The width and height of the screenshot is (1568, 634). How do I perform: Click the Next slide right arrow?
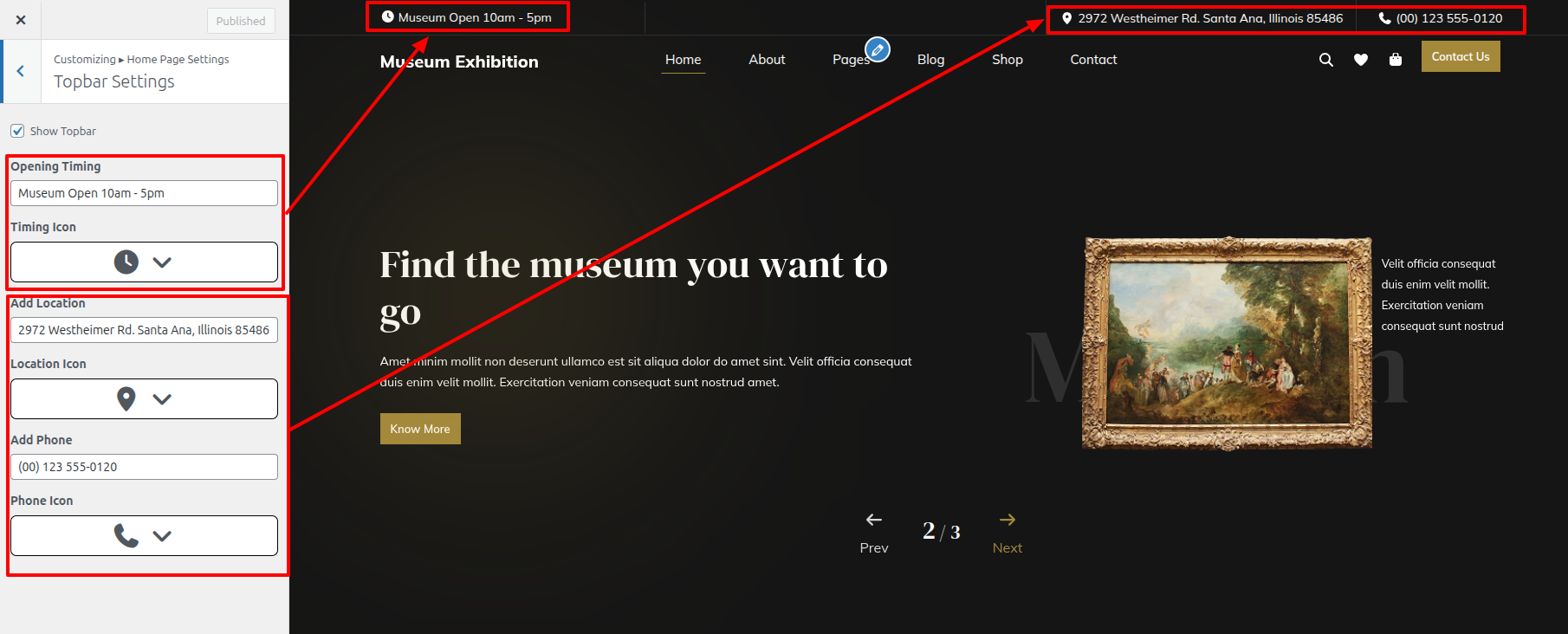click(1007, 520)
